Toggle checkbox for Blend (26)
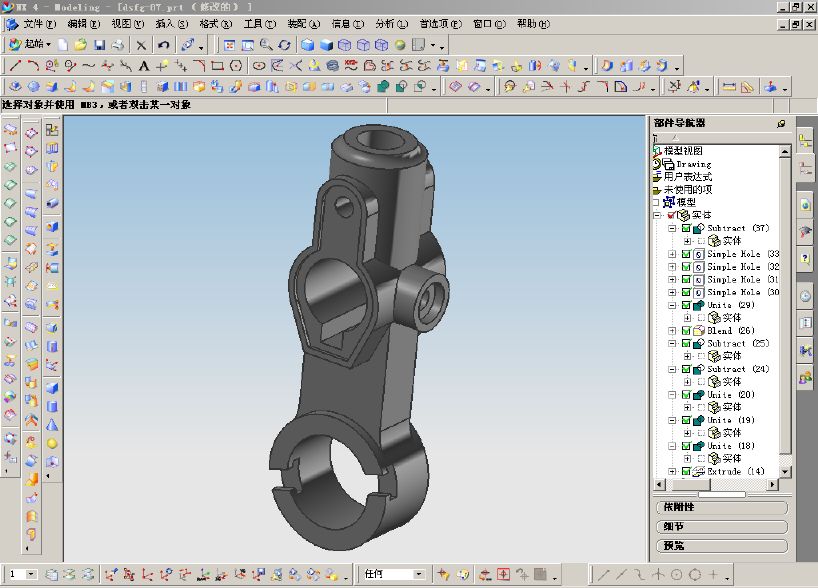The width and height of the screenshot is (818, 588). (x=687, y=330)
